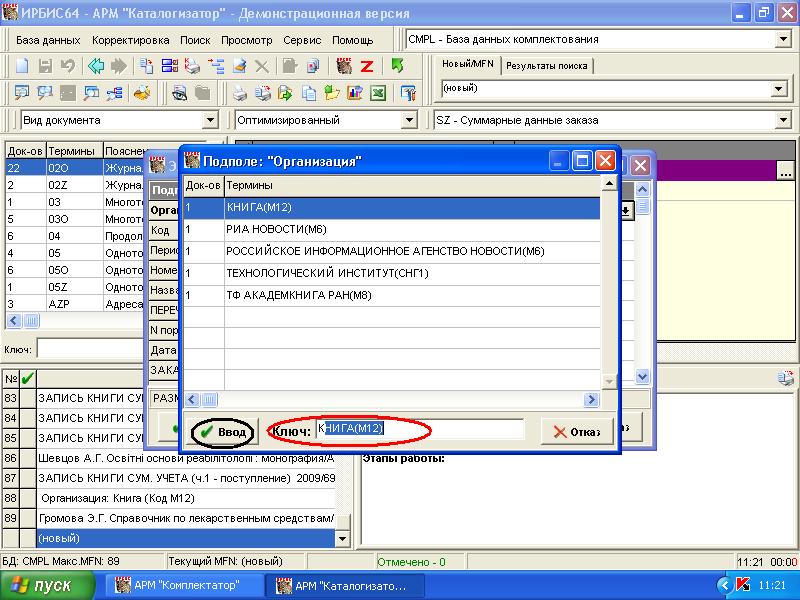The image size is (800, 600).
Task: Click the green double-left arrow icon
Action: point(96,66)
